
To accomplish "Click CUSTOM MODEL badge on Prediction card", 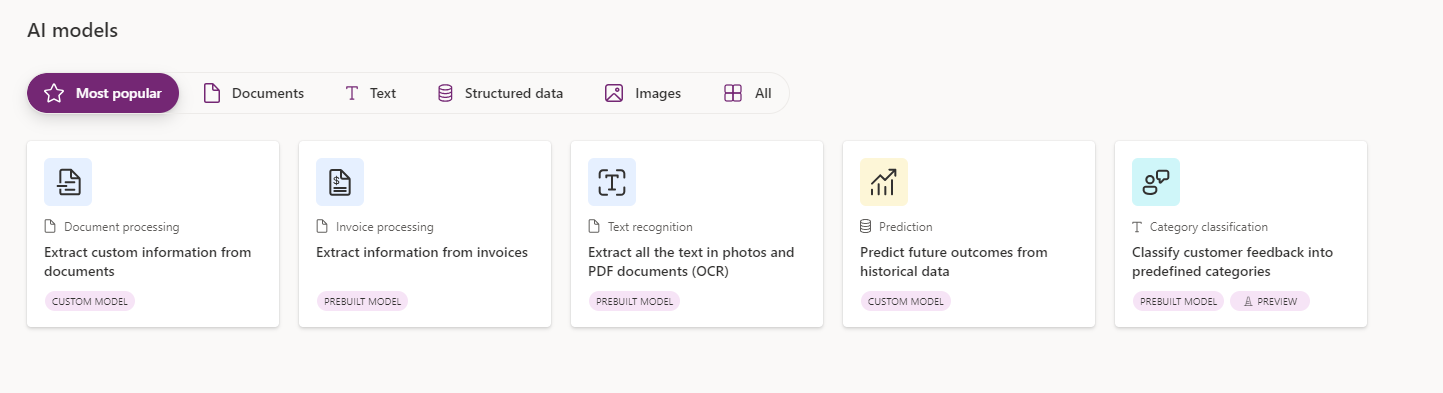I will pos(906,301).
